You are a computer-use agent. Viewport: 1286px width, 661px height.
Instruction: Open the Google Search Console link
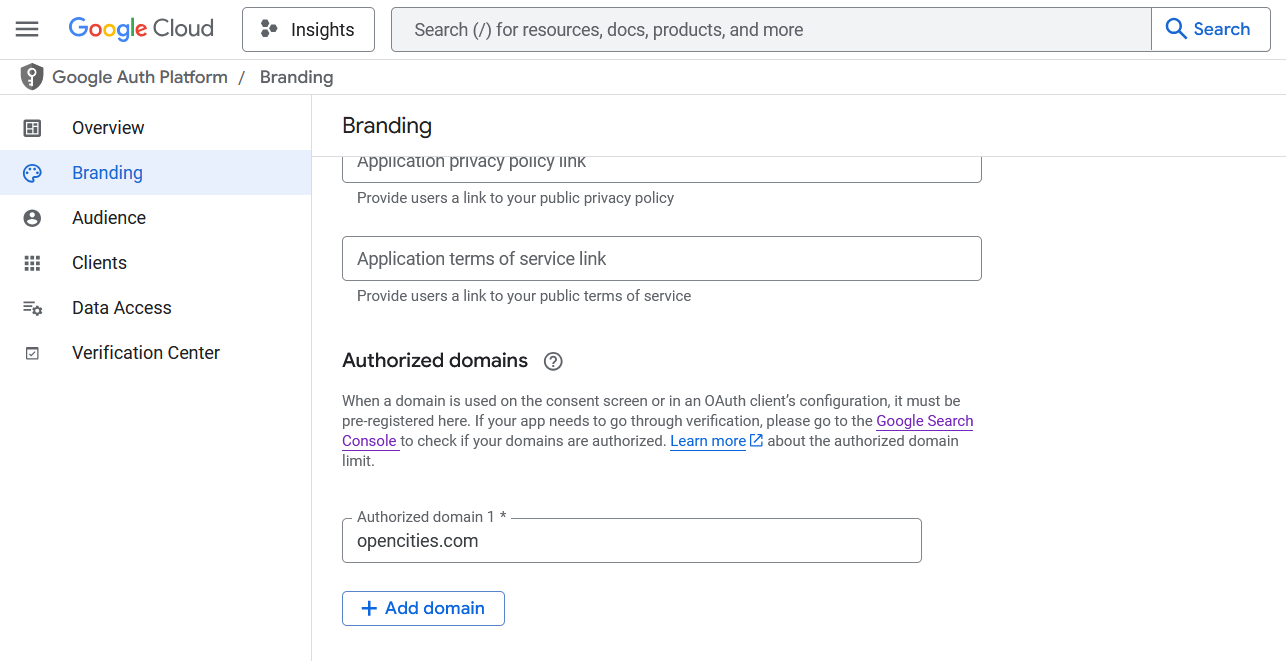coord(924,421)
